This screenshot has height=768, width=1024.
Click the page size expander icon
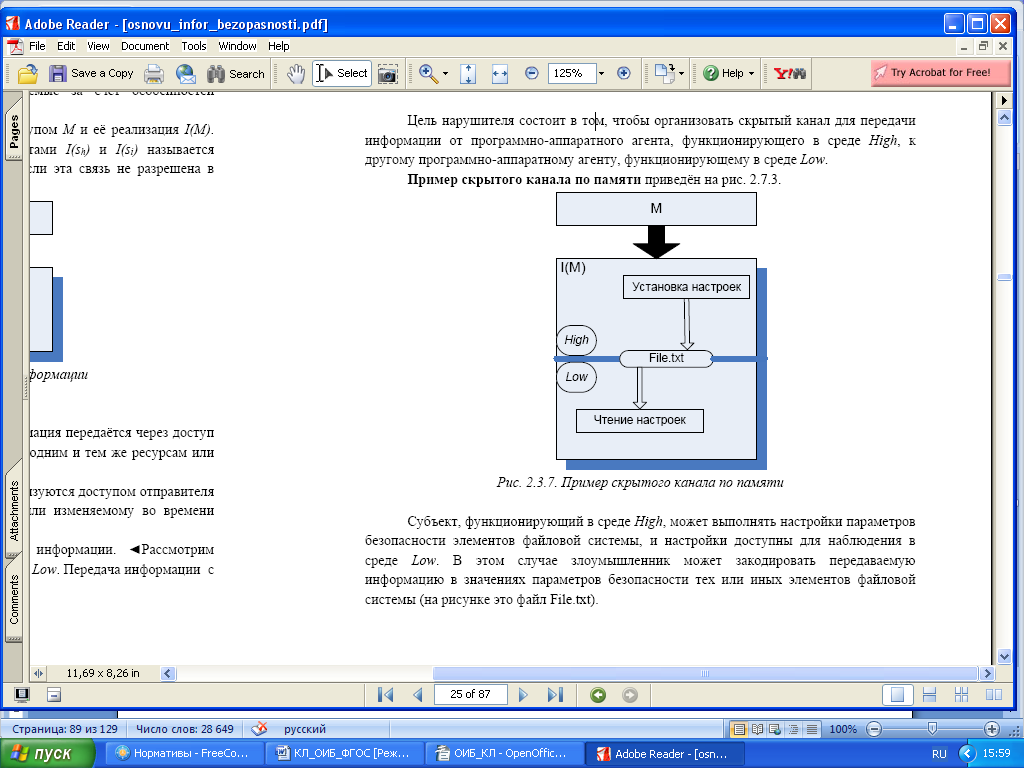tap(38, 673)
